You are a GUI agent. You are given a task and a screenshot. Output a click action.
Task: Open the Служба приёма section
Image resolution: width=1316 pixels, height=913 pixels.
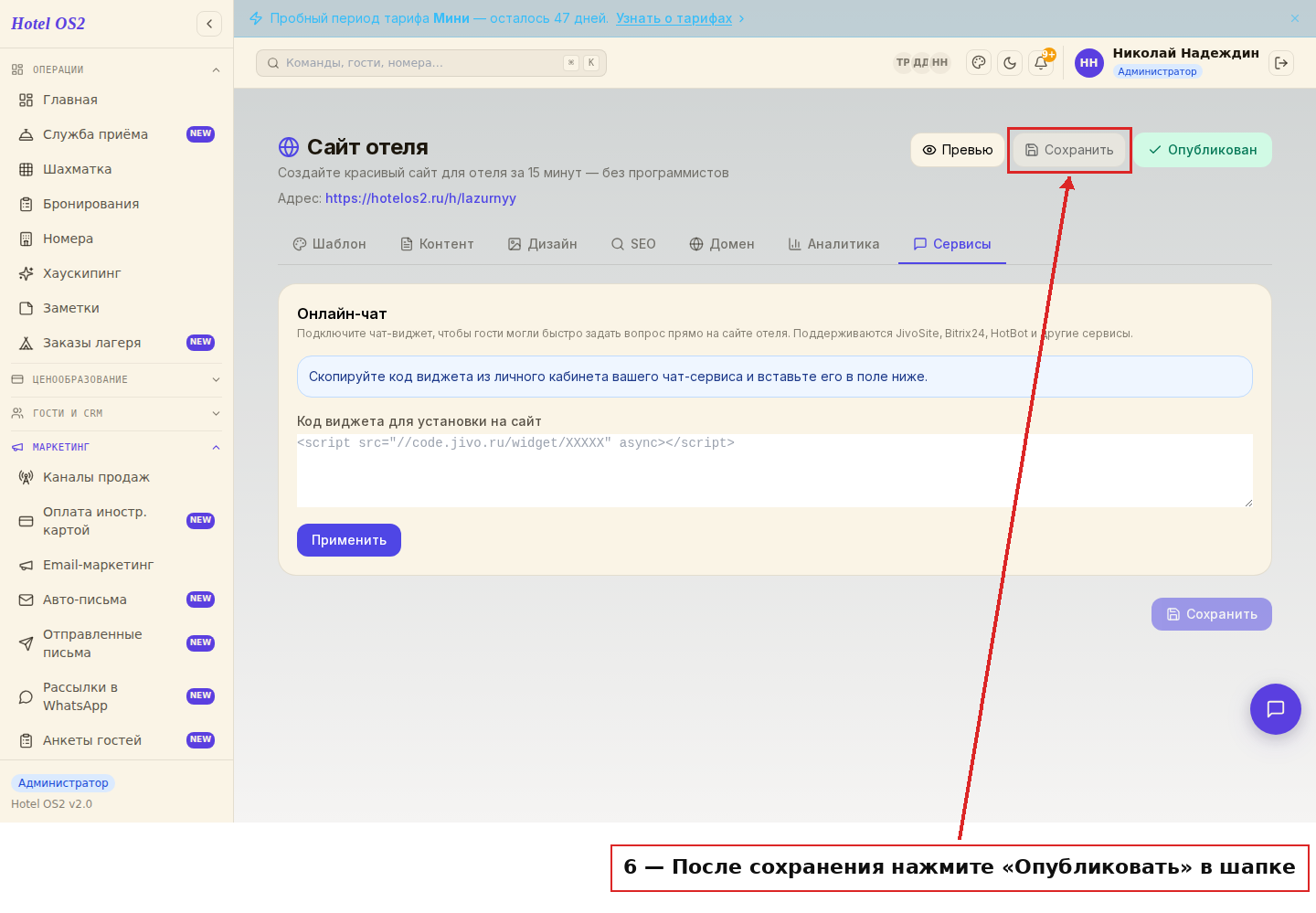tap(116, 134)
